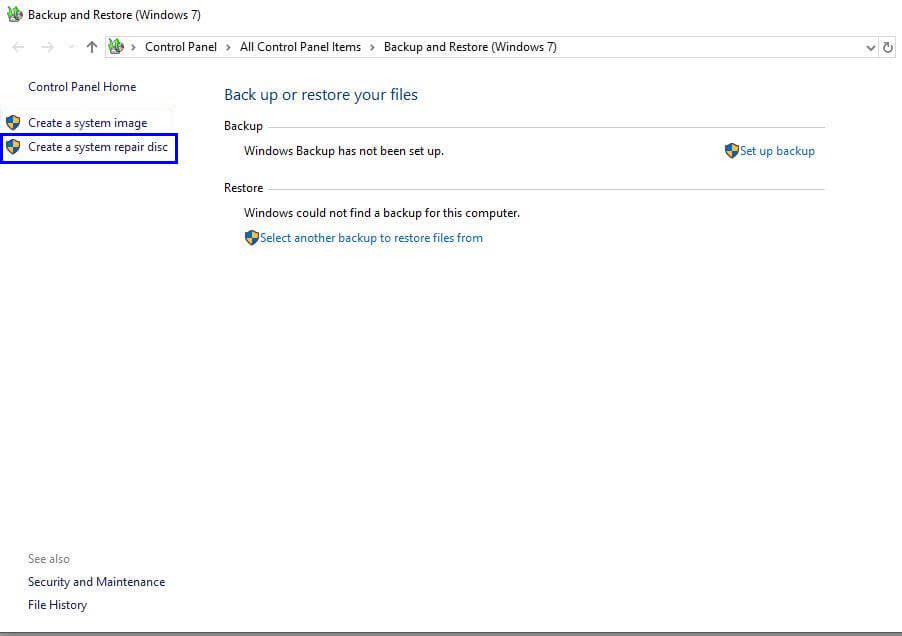This screenshot has width=902, height=636.
Task: Click the Backup section label
Action: 243,126
